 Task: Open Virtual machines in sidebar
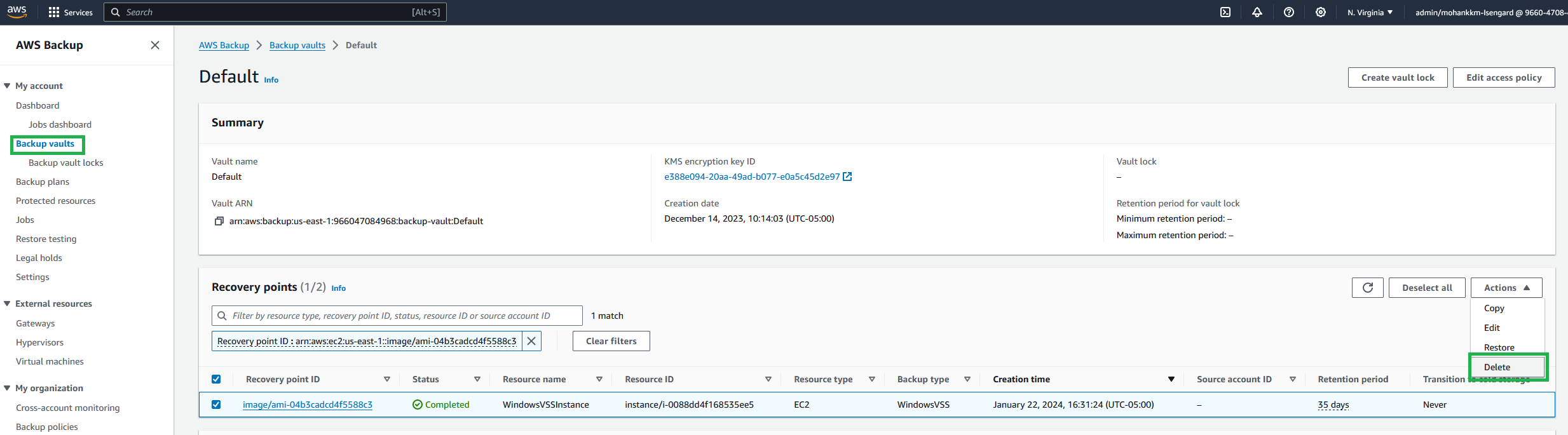pos(50,361)
